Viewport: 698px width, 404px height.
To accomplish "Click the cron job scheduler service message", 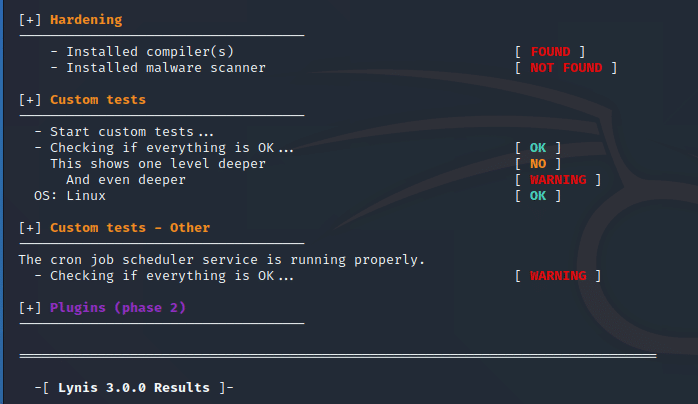I will [x=222, y=259].
